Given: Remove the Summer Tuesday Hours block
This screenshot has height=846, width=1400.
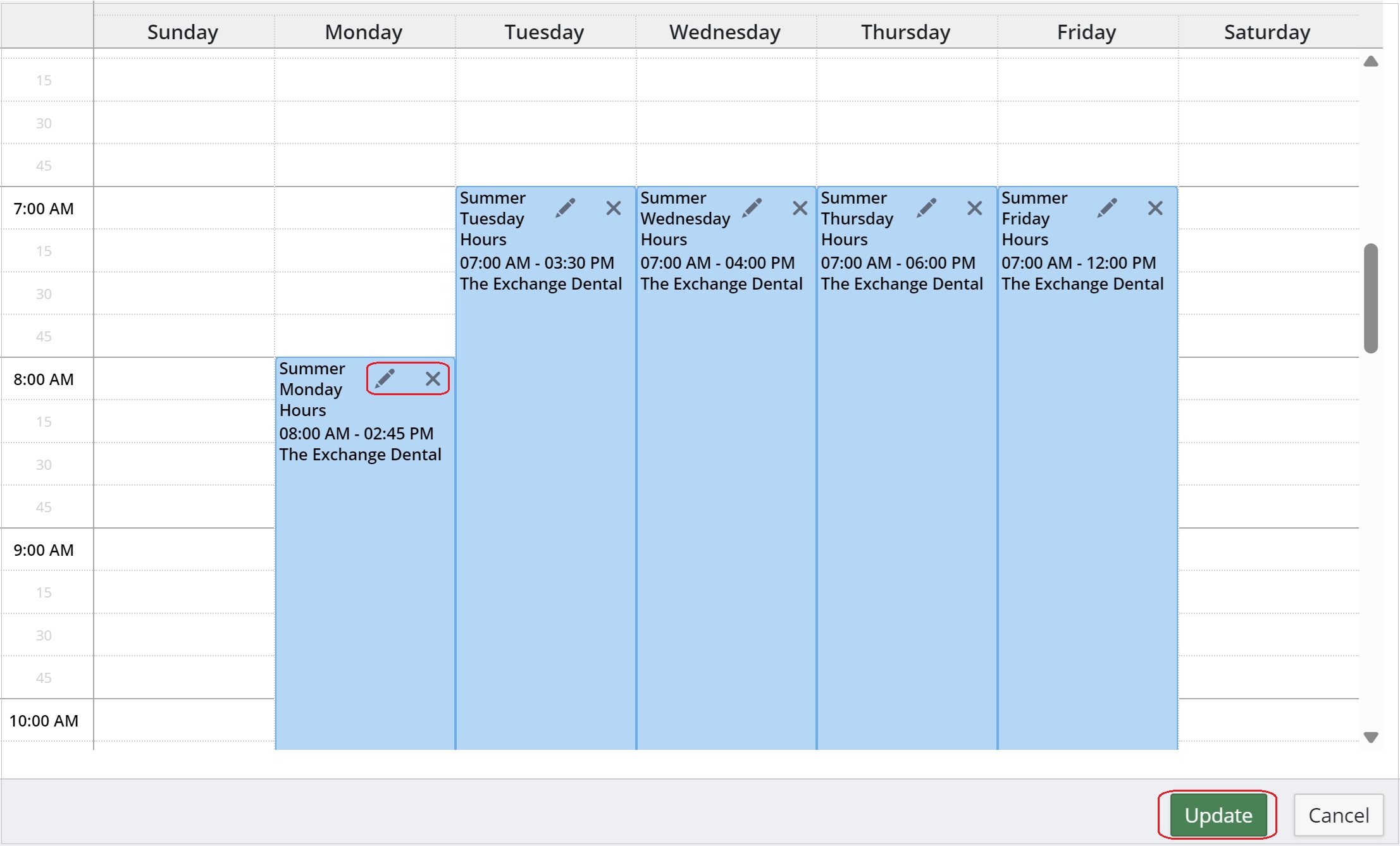Looking at the screenshot, I should (x=613, y=208).
